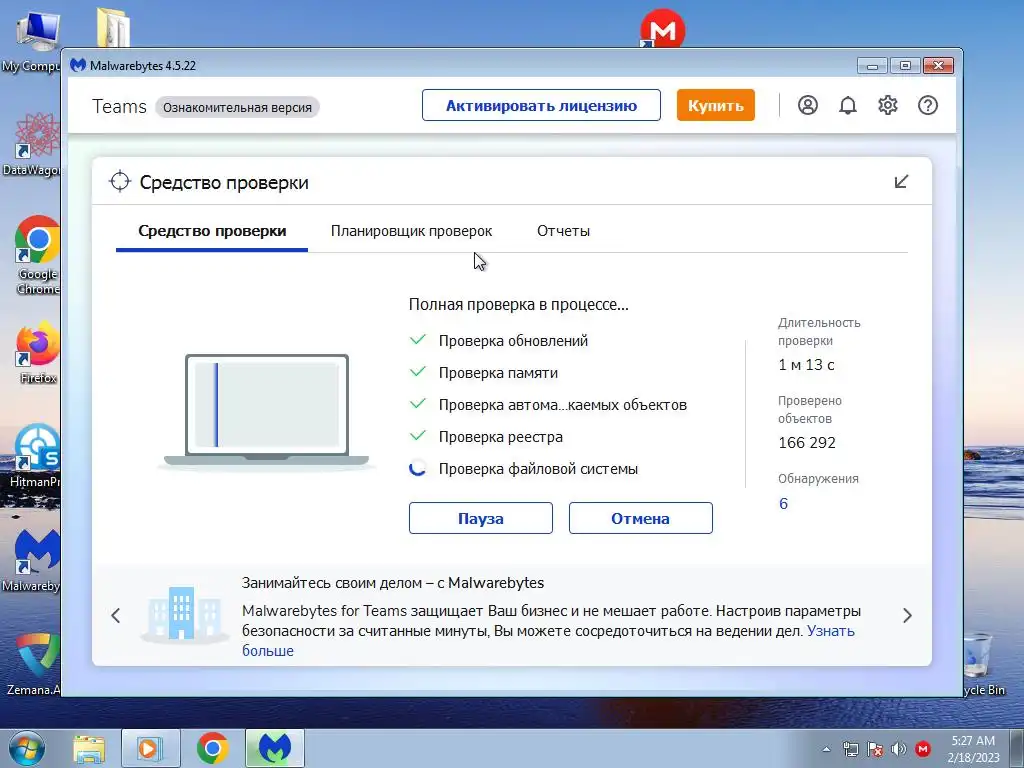Click the scanned objects value 166 292
This screenshot has width=1024, height=768.
pos(807,443)
